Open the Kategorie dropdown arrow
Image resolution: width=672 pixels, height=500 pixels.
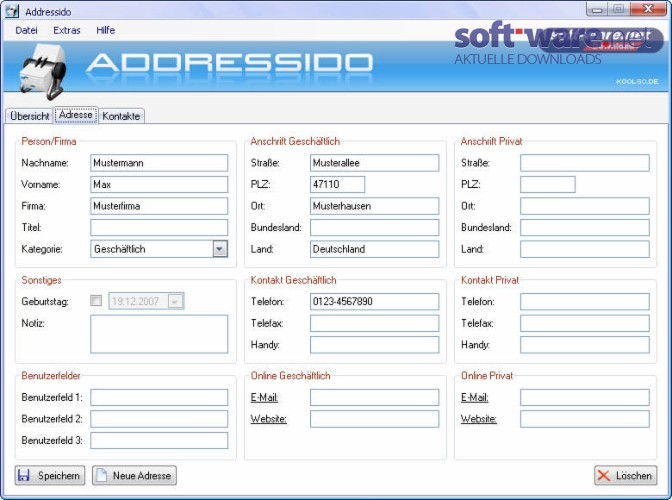pyautogui.click(x=220, y=249)
